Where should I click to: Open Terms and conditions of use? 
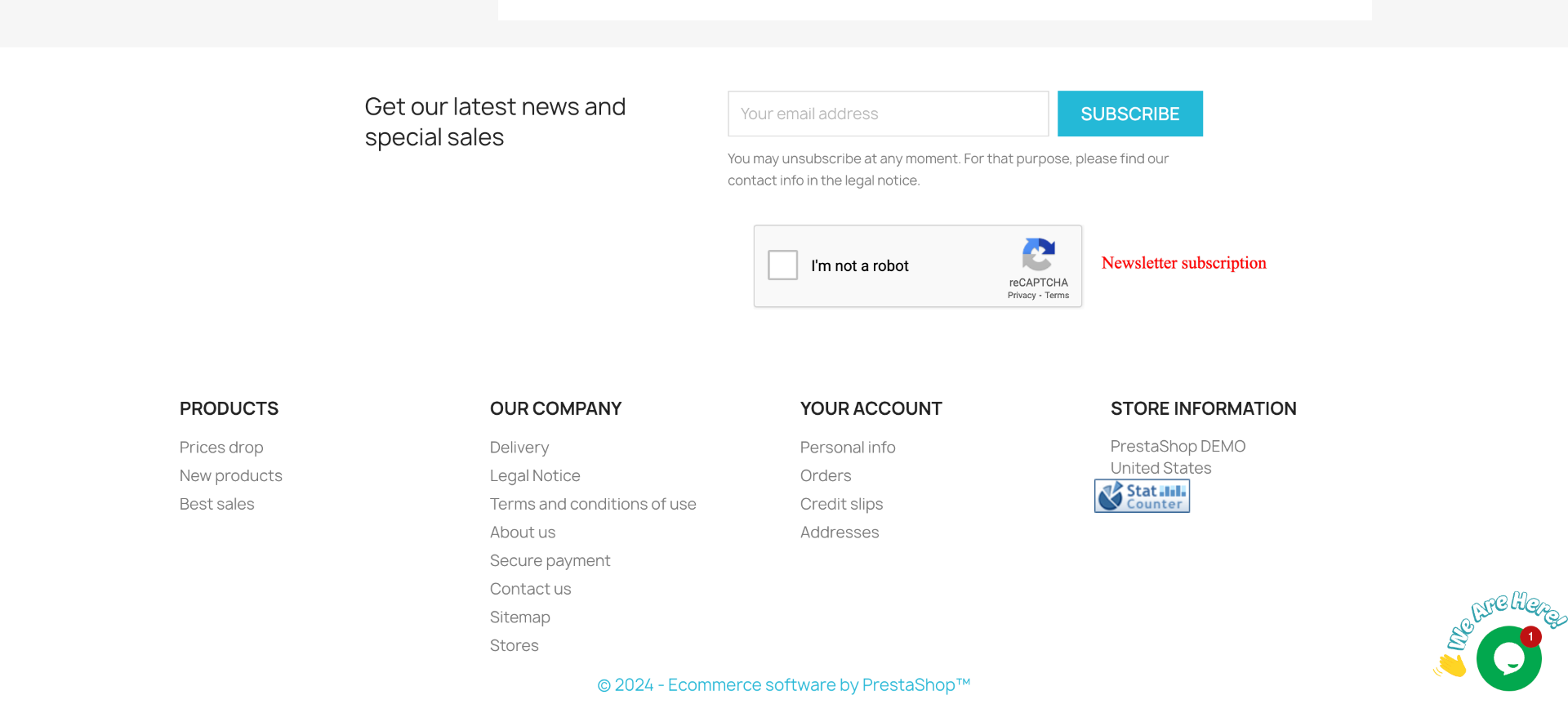pyautogui.click(x=593, y=504)
